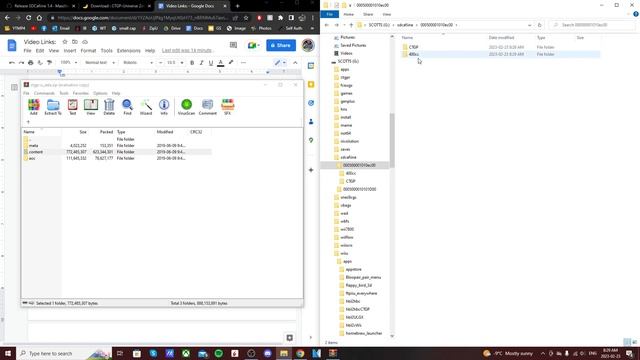Open Docs Insert menu
The height and width of the screenshot is (360, 640).
tap(69, 51)
